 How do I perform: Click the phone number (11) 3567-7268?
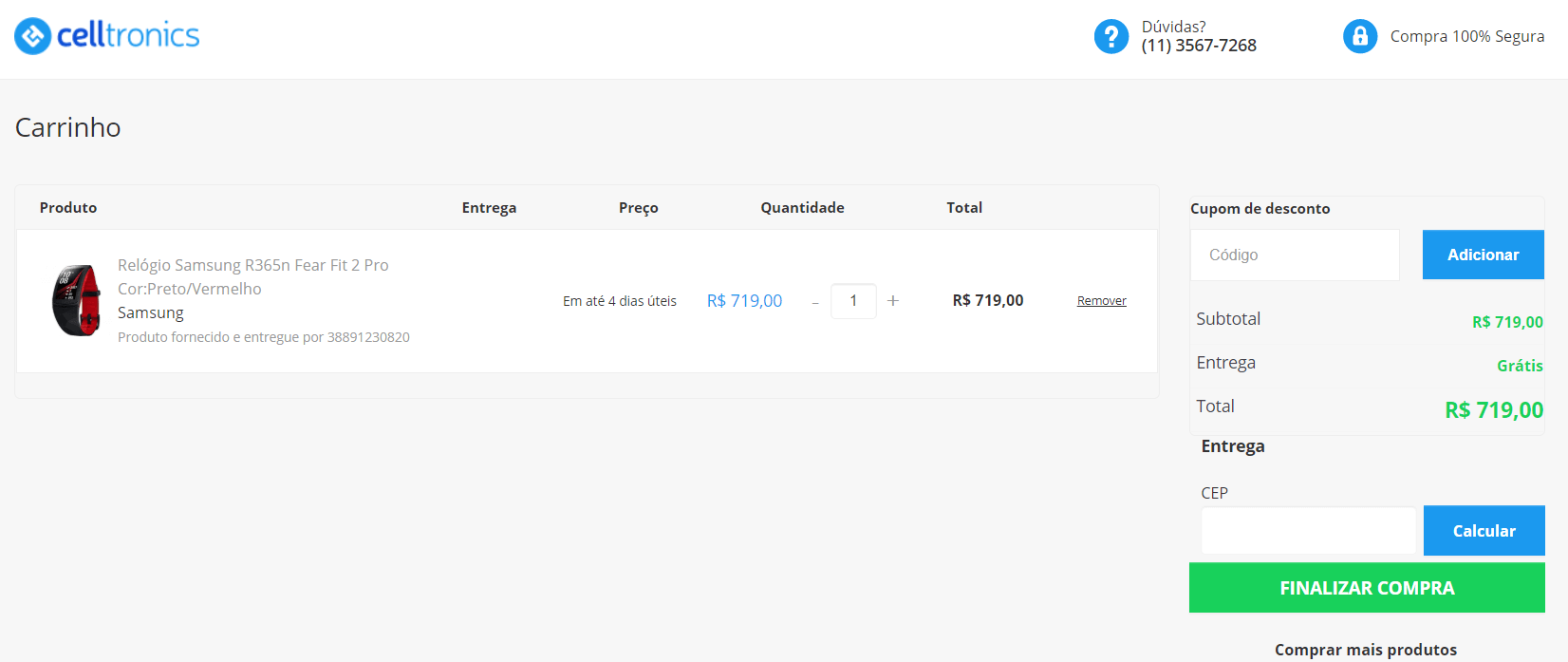tap(1199, 46)
